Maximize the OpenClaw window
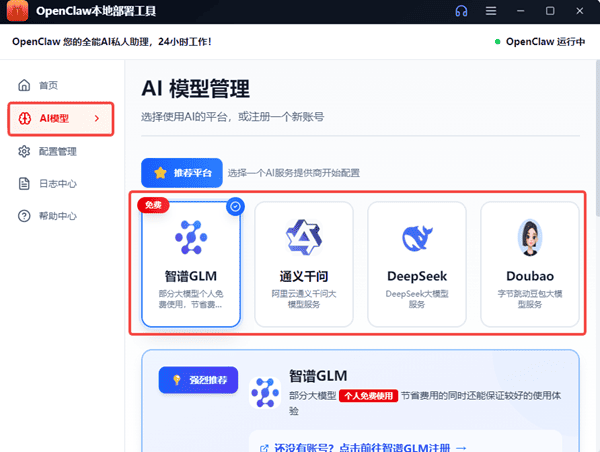 pyautogui.click(x=550, y=11)
